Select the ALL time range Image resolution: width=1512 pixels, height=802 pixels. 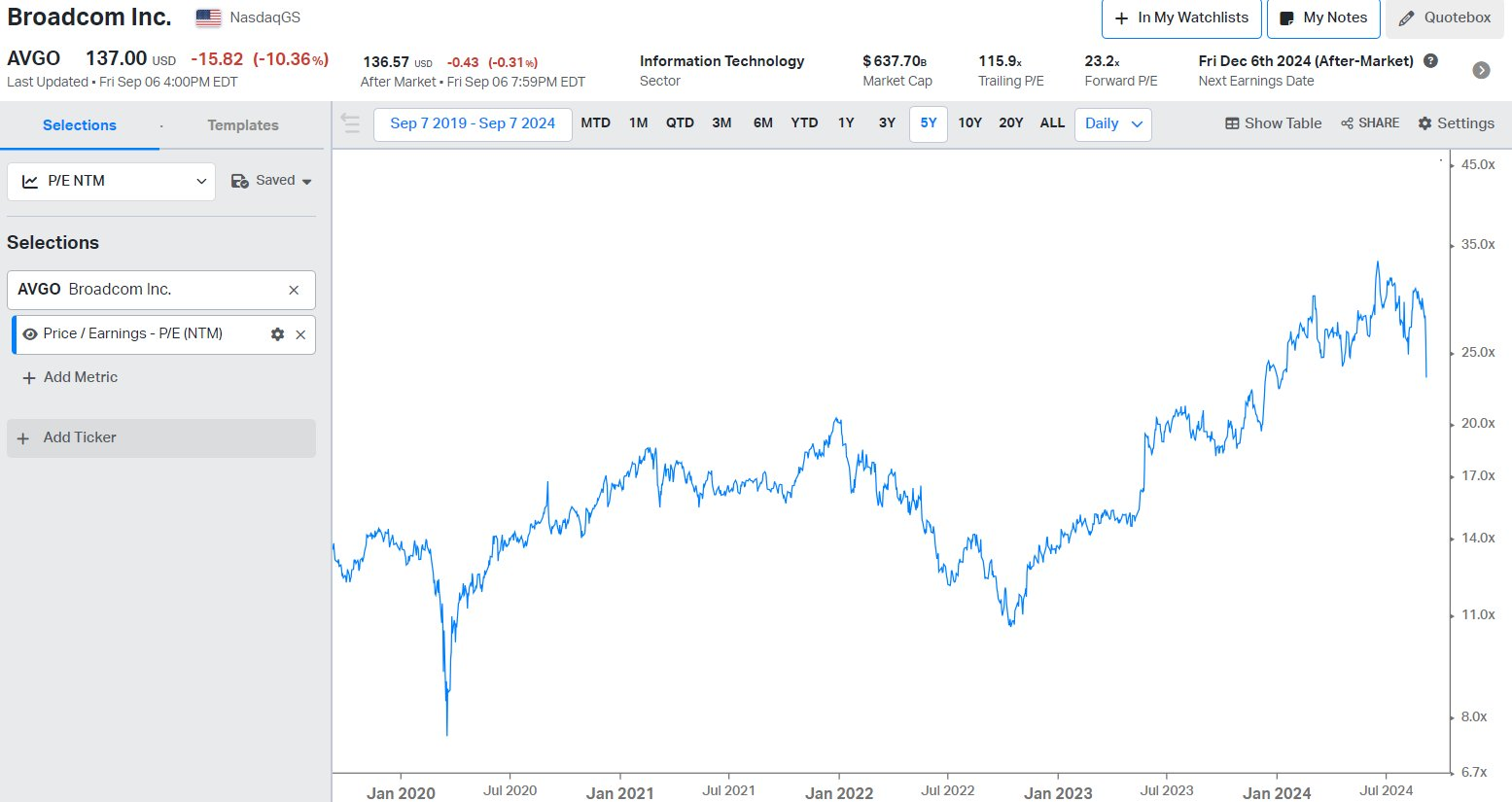point(1052,122)
